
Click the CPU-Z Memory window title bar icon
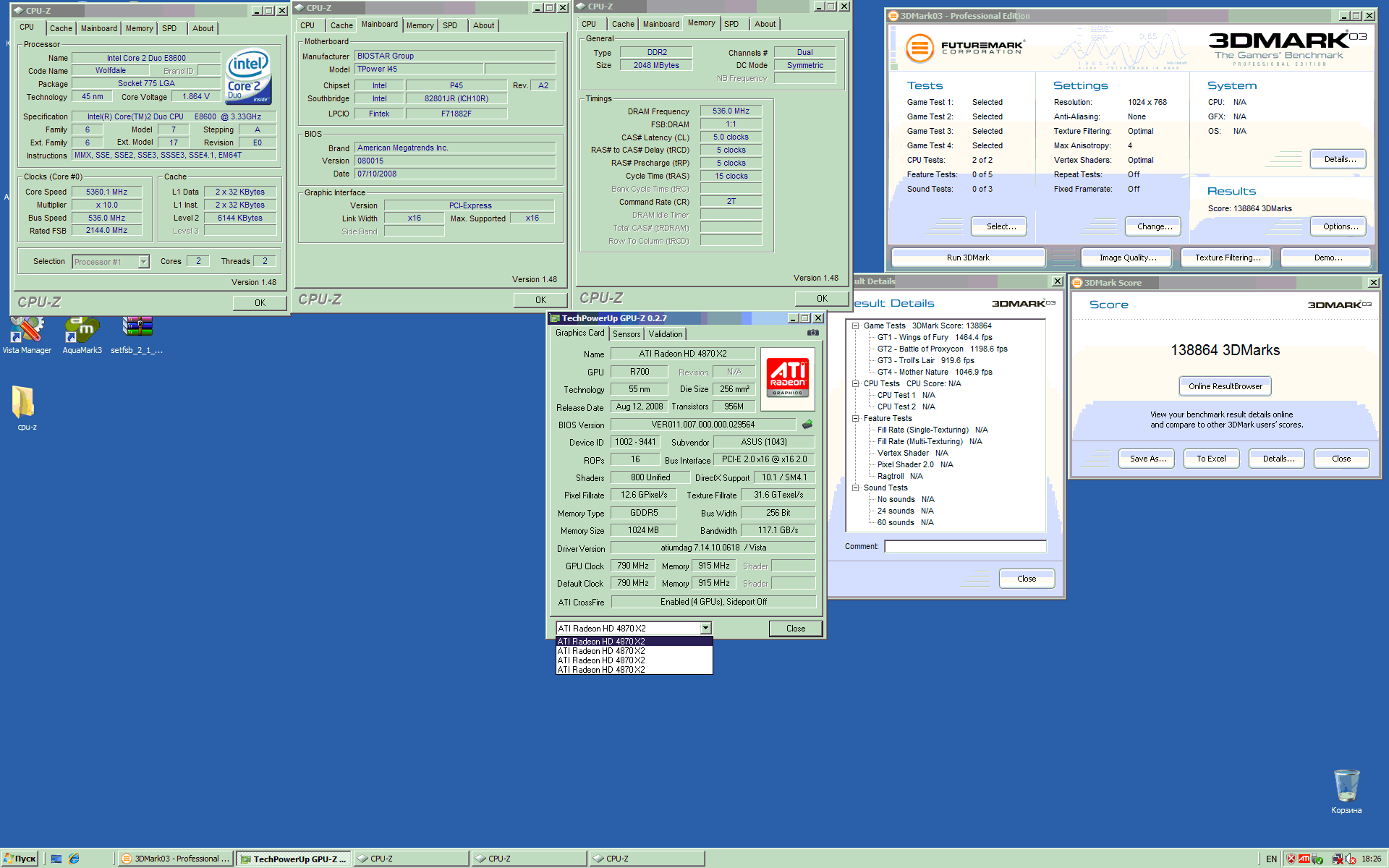coord(580,7)
